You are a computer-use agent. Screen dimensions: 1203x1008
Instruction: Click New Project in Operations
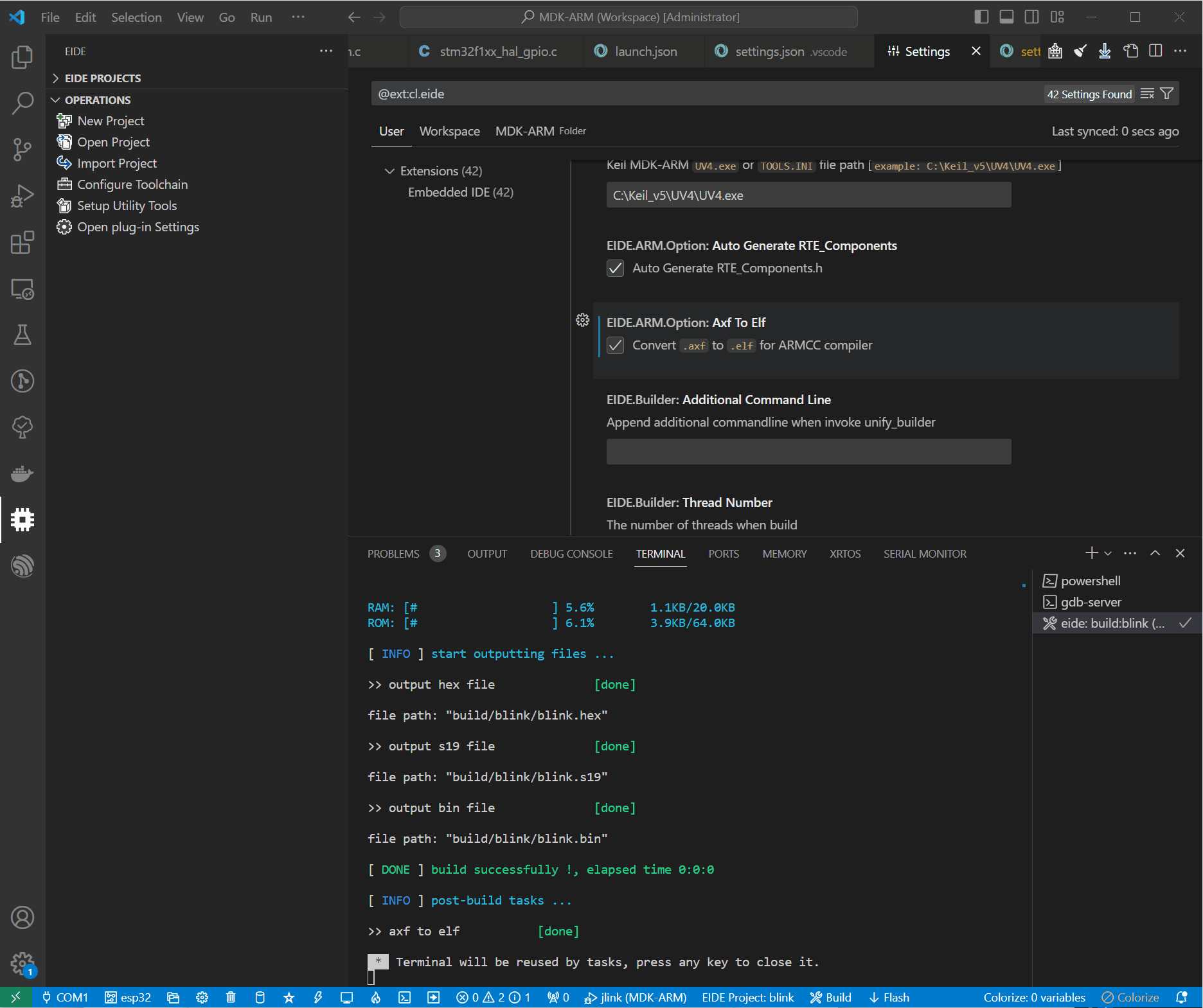111,121
